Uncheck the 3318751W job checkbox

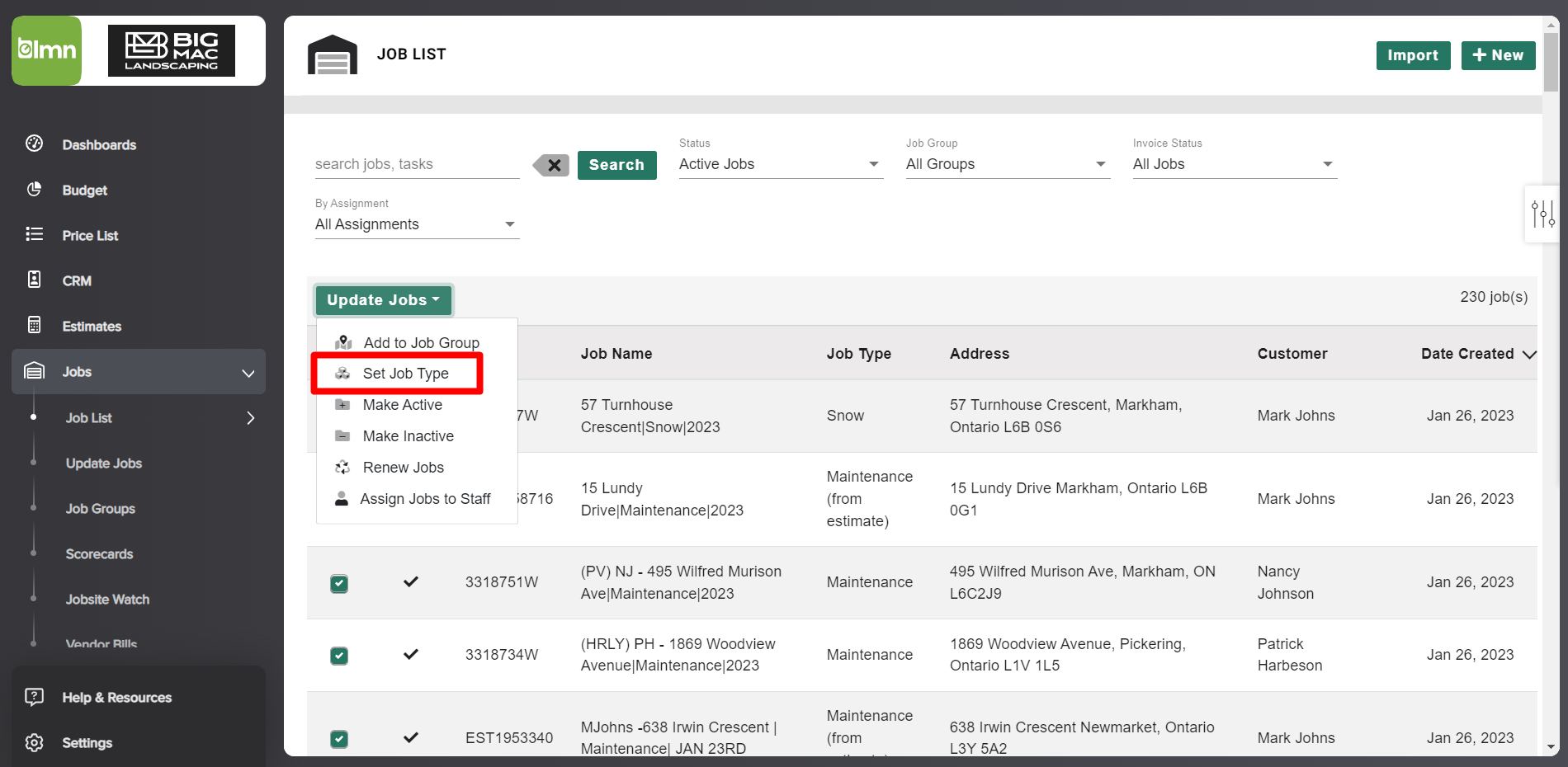click(339, 583)
